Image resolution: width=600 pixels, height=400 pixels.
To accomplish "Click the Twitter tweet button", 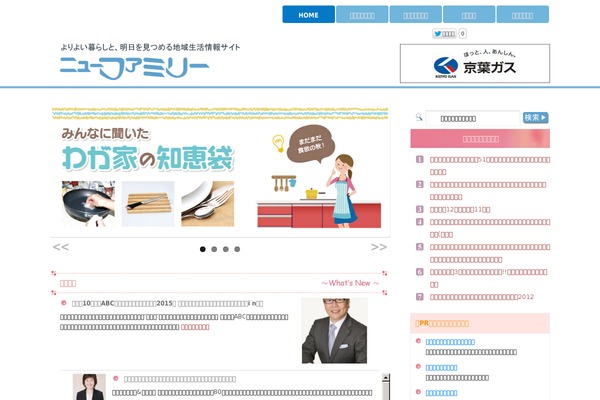I will 444,34.
